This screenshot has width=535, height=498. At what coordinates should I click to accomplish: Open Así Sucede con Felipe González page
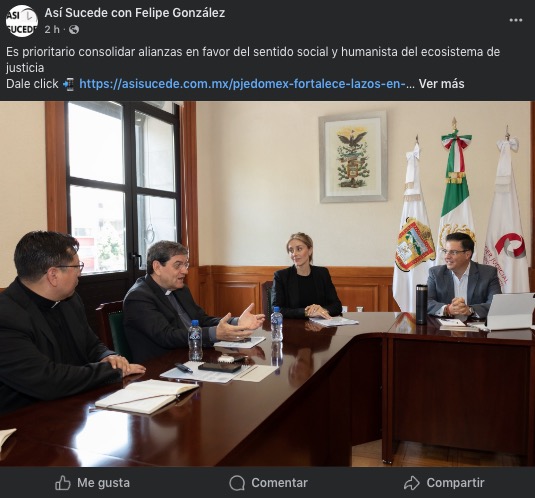(x=135, y=13)
